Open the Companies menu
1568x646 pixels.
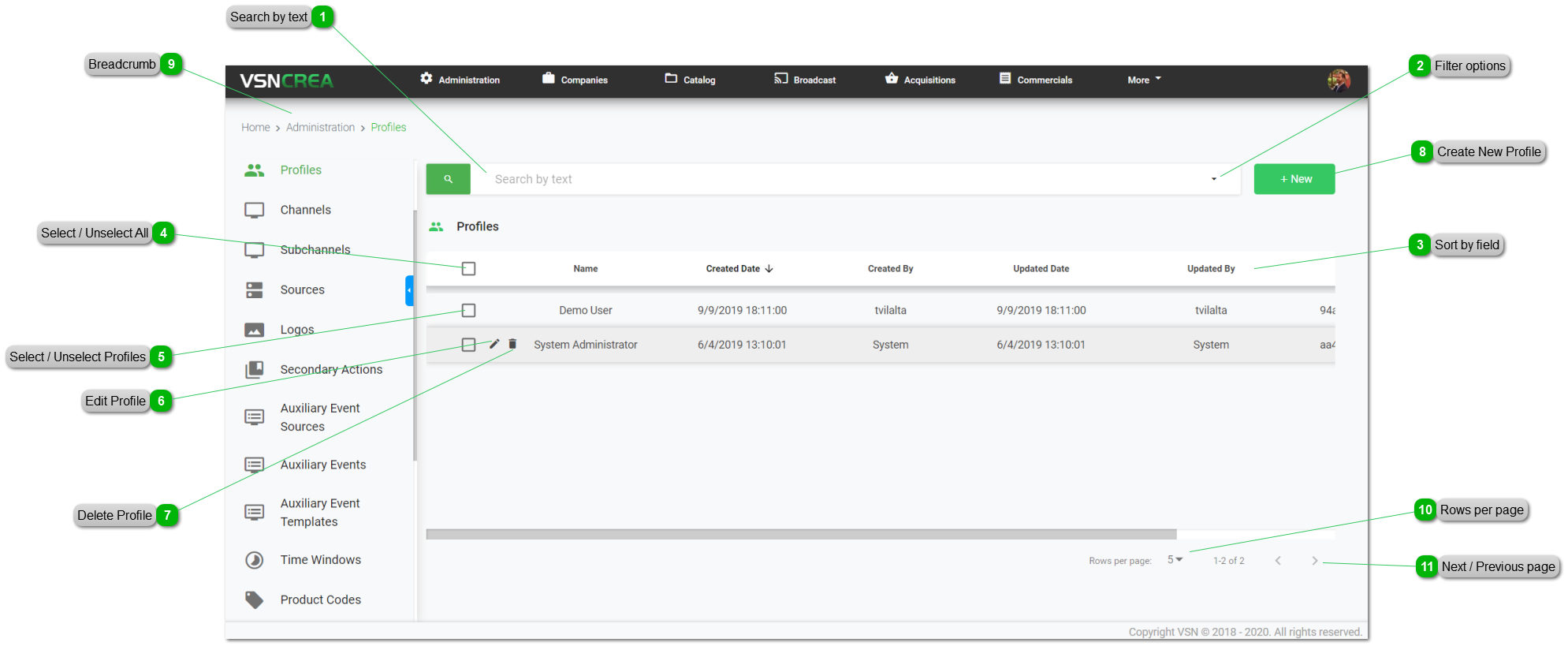[575, 80]
